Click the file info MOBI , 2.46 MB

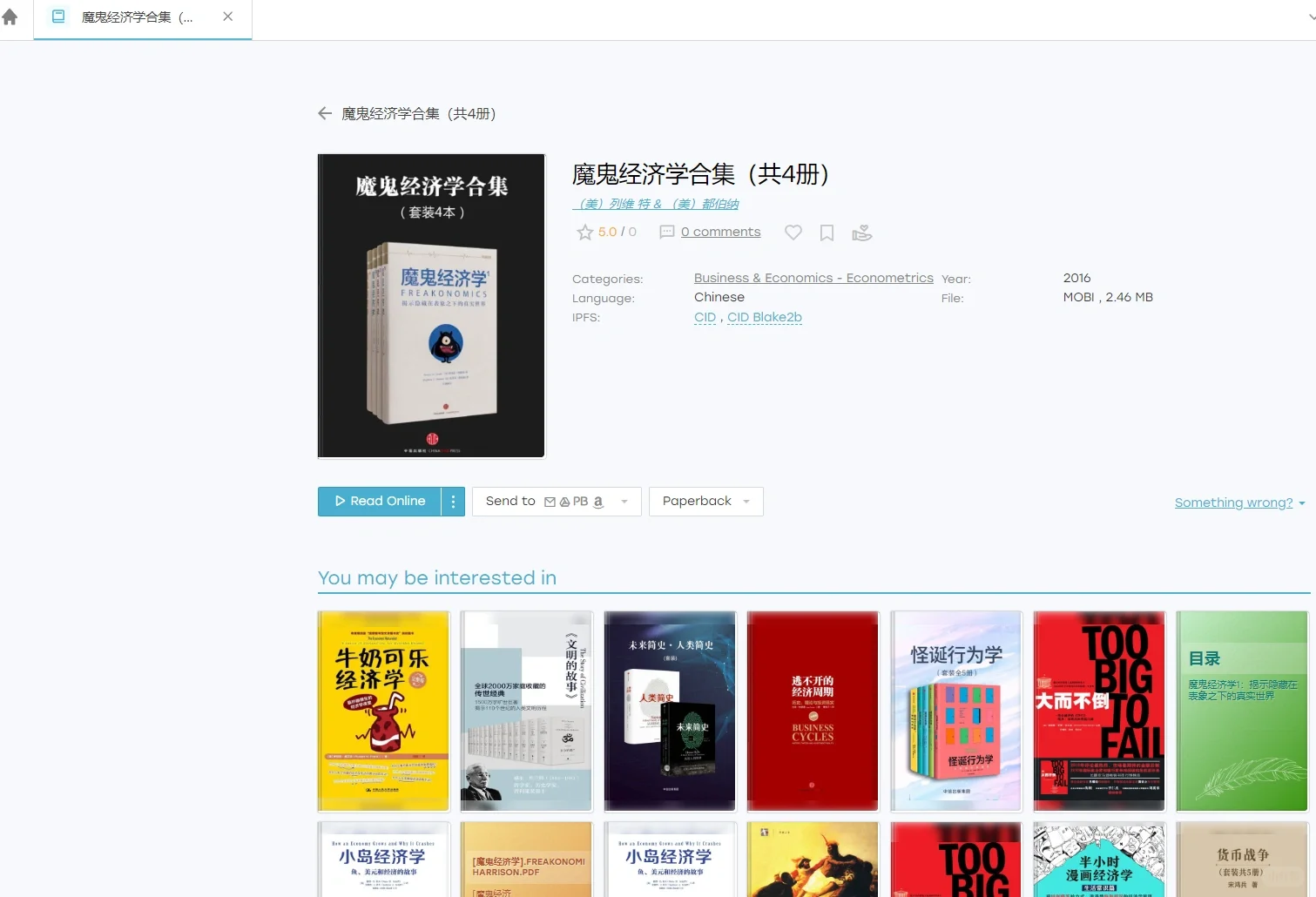1108,297
